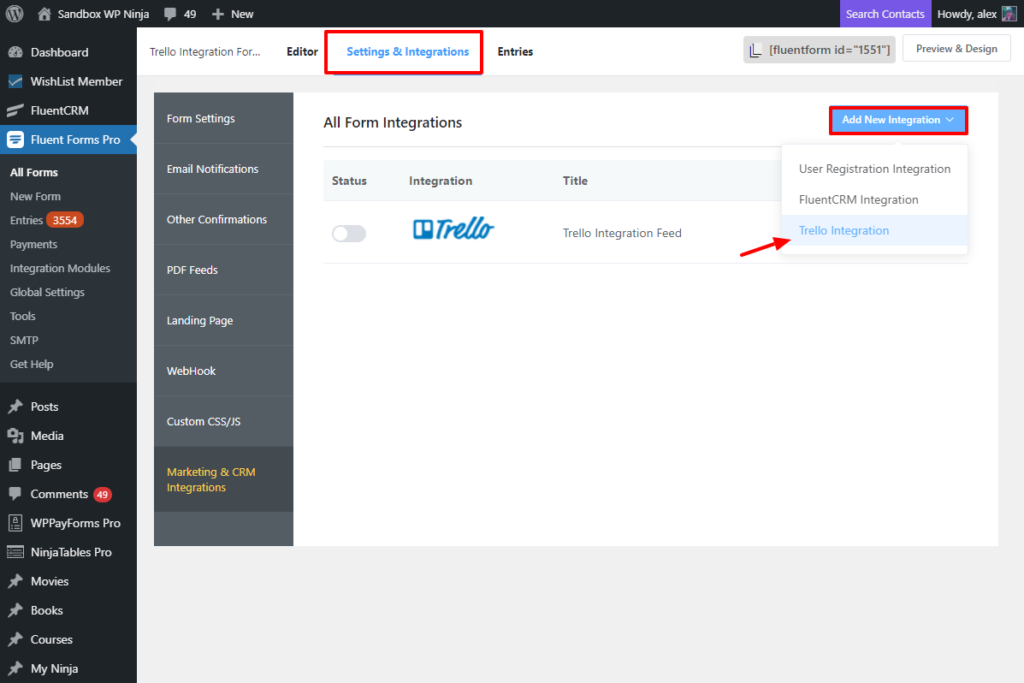Click the My Ninja pin icon

(x=16, y=669)
